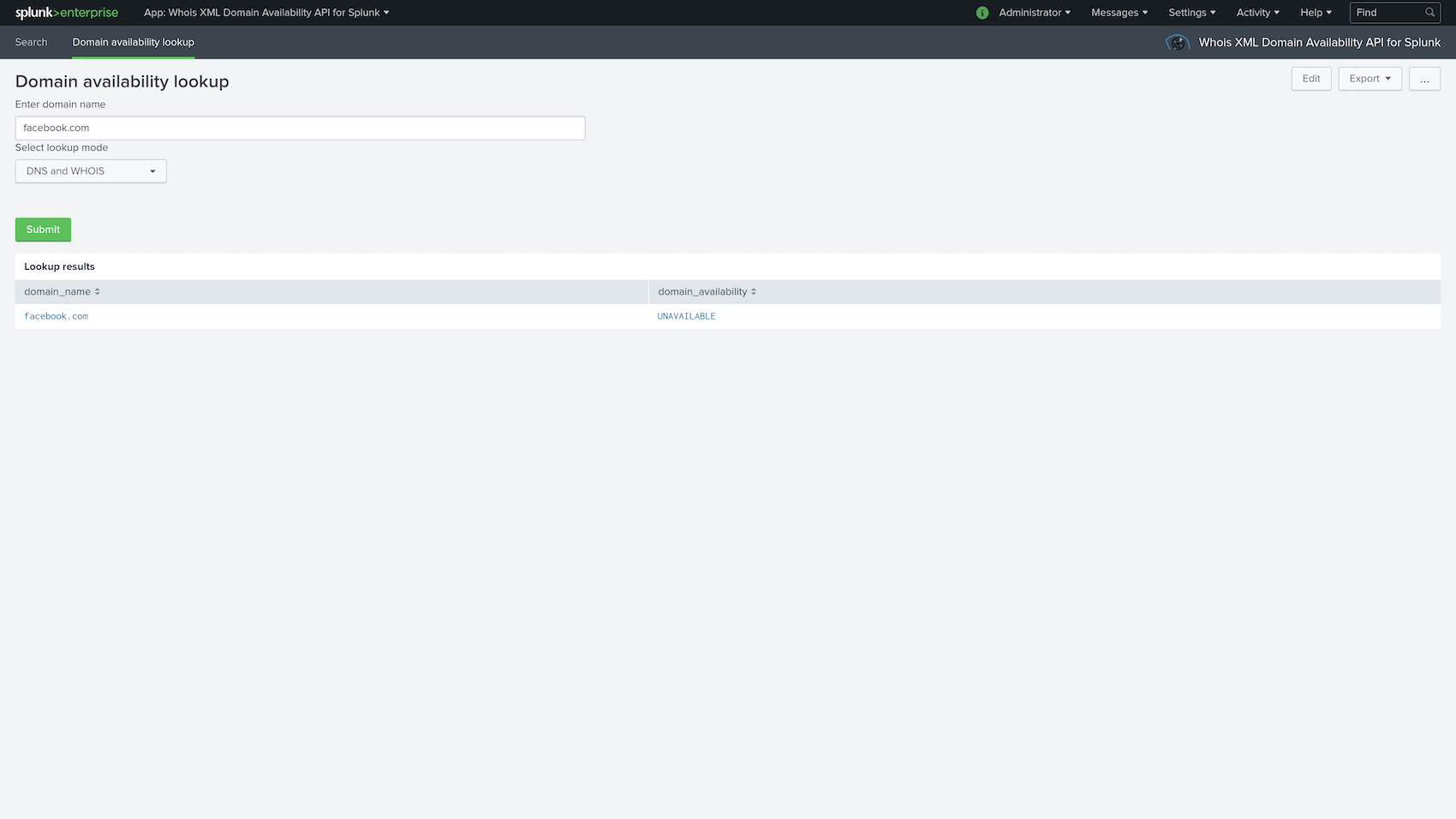Click the Domain availability lookup heading
Screen dimensions: 1456x819
coord(122,81)
